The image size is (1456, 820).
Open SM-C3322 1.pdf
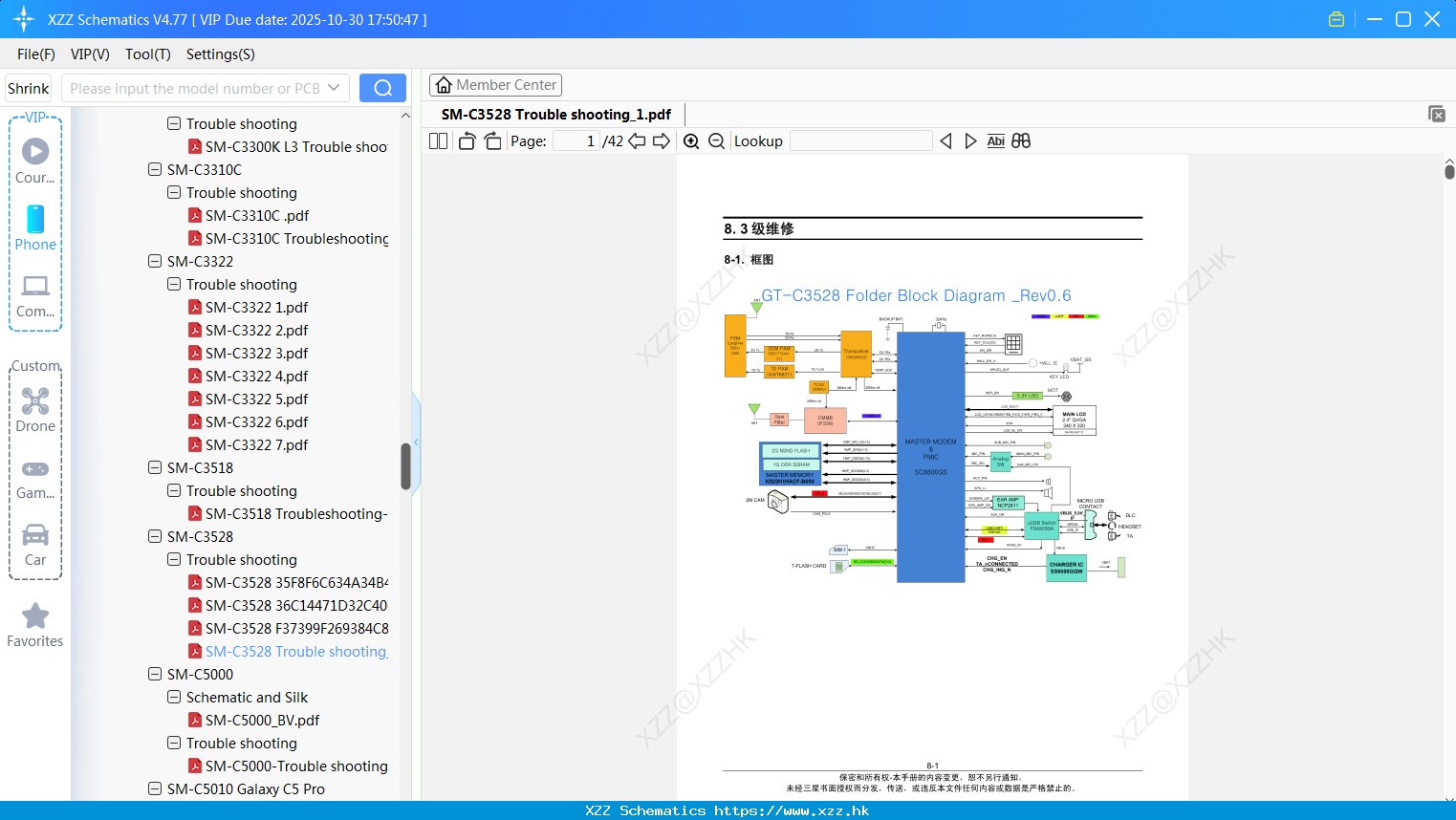256,307
